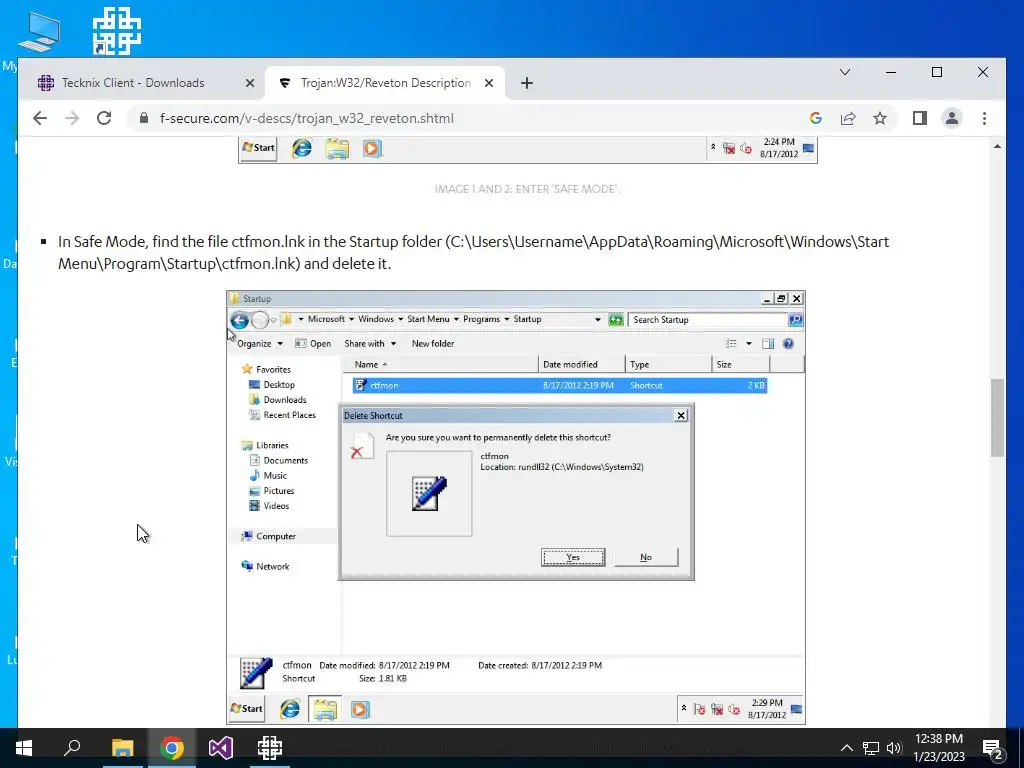Screen dimensions: 1024x768
Task: Maximize the Chrome window
Action: [936, 72]
